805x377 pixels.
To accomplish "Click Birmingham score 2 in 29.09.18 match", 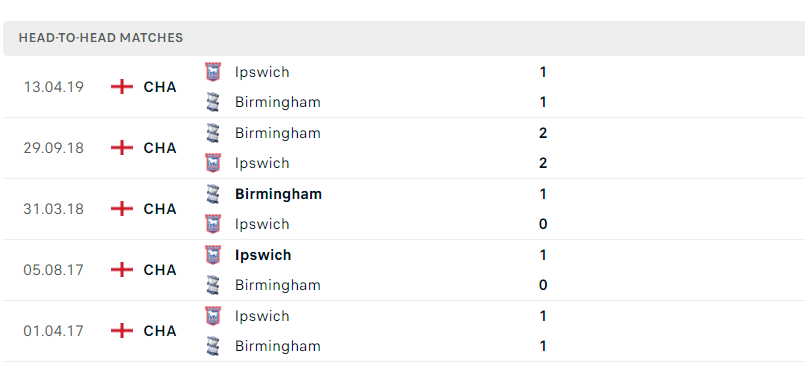I will (543, 133).
